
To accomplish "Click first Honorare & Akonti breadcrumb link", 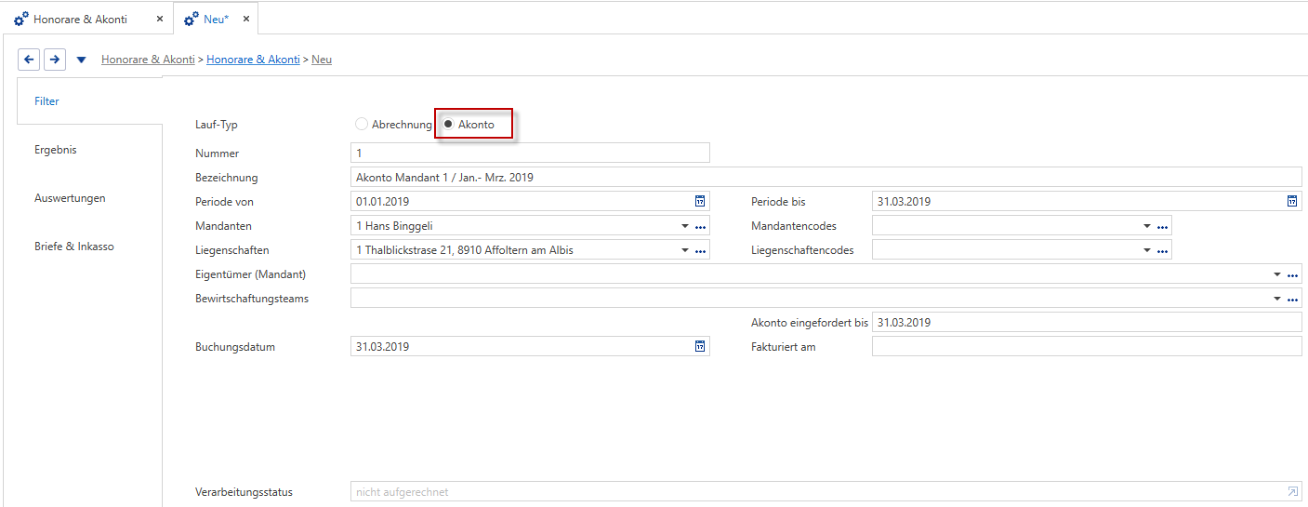I will tap(148, 60).
